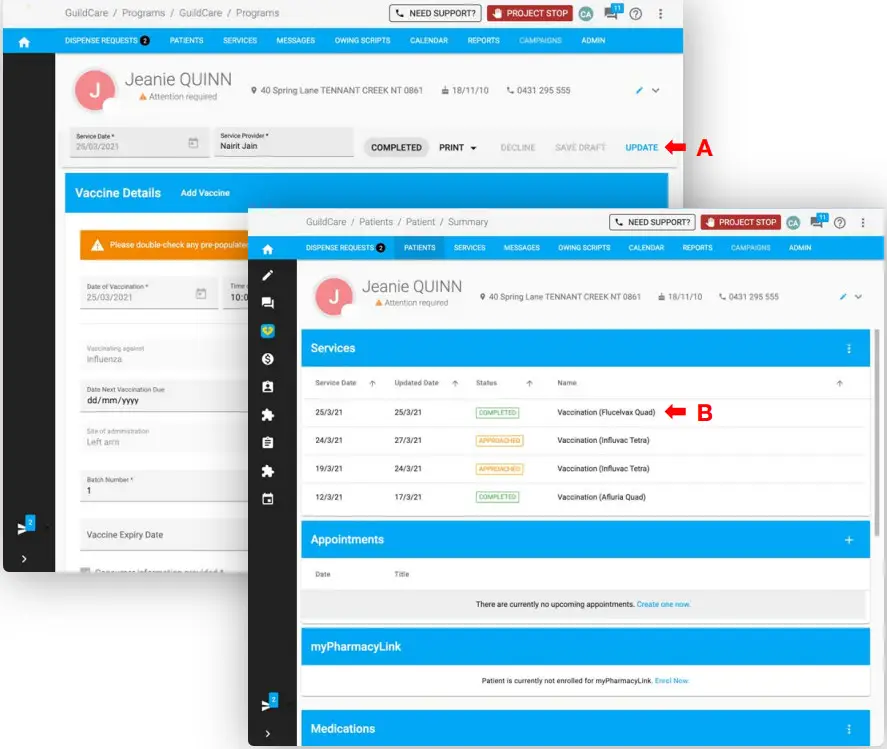Click the CA user avatar in the Programs window
Viewport: 887px width, 749px height.
tap(586, 14)
